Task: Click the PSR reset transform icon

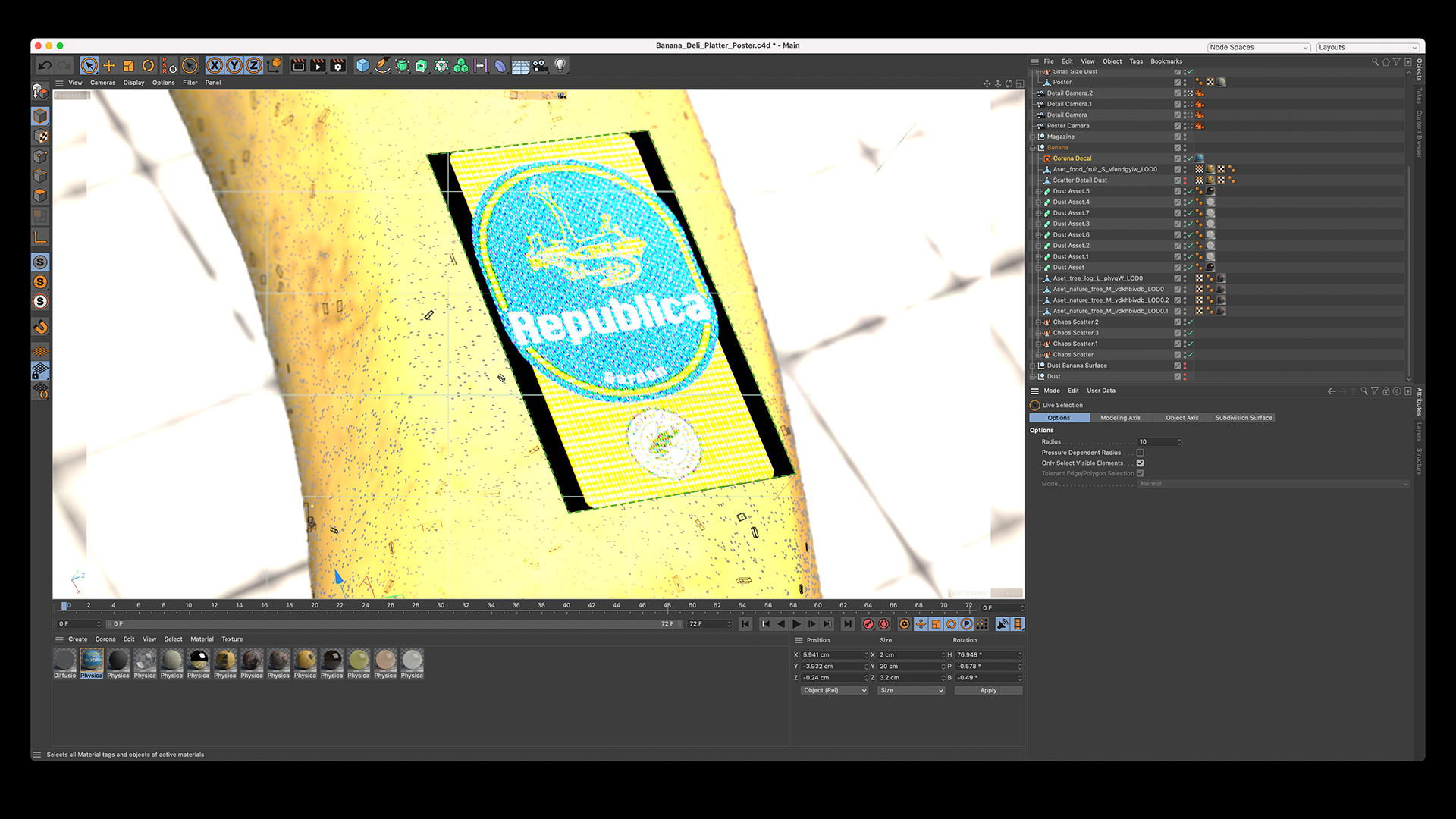Action: click(168, 66)
